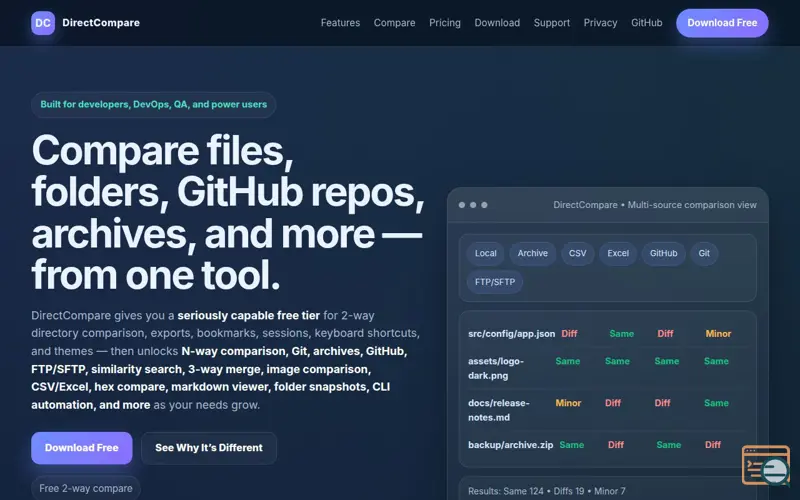This screenshot has height=500, width=800.
Task: Select the Git source chip
Action: click(704, 254)
